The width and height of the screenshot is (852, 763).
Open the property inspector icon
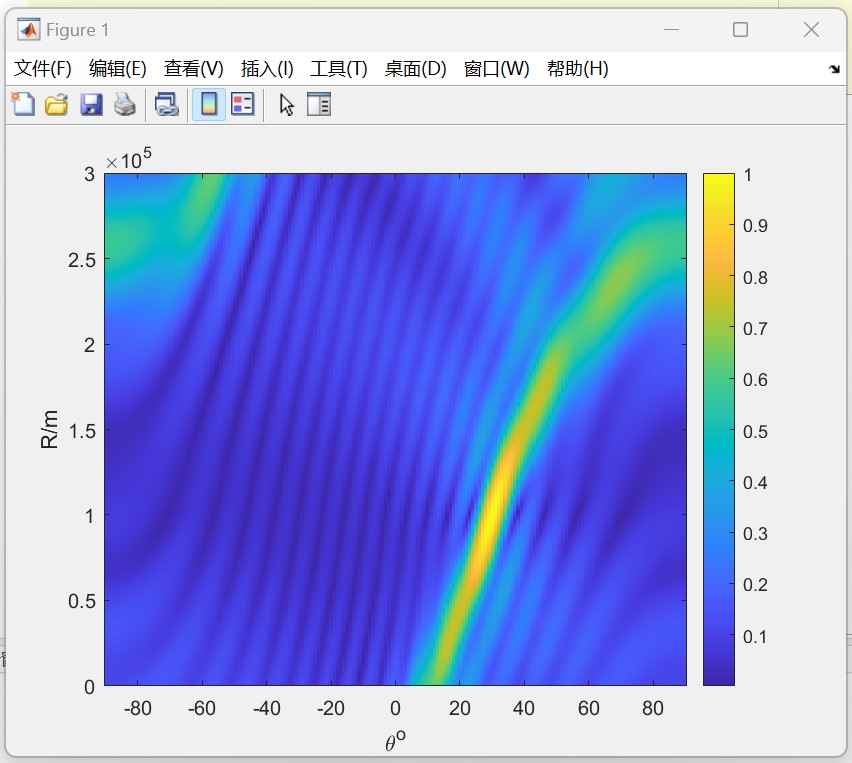coord(319,104)
